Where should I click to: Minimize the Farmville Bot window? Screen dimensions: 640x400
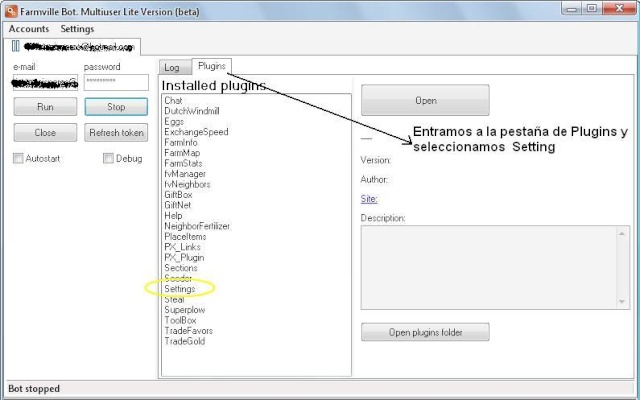572,9
